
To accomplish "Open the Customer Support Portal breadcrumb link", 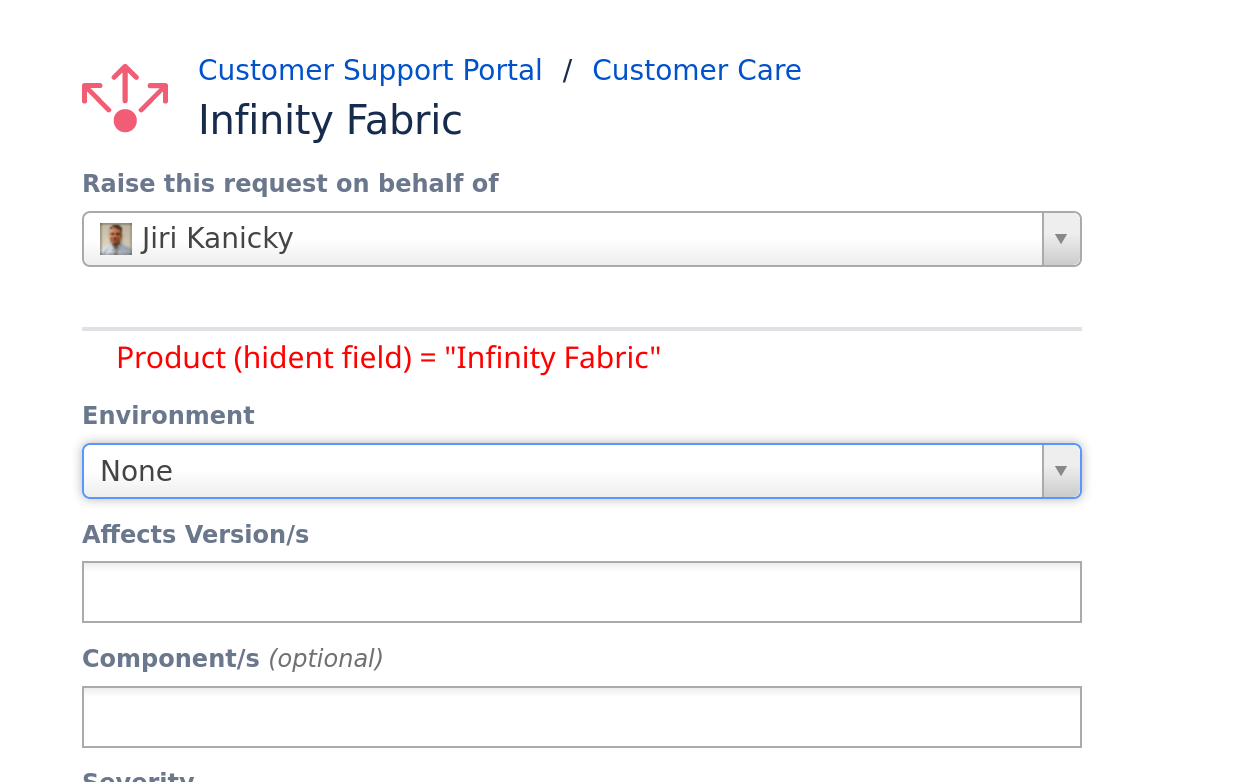I will (x=370, y=70).
